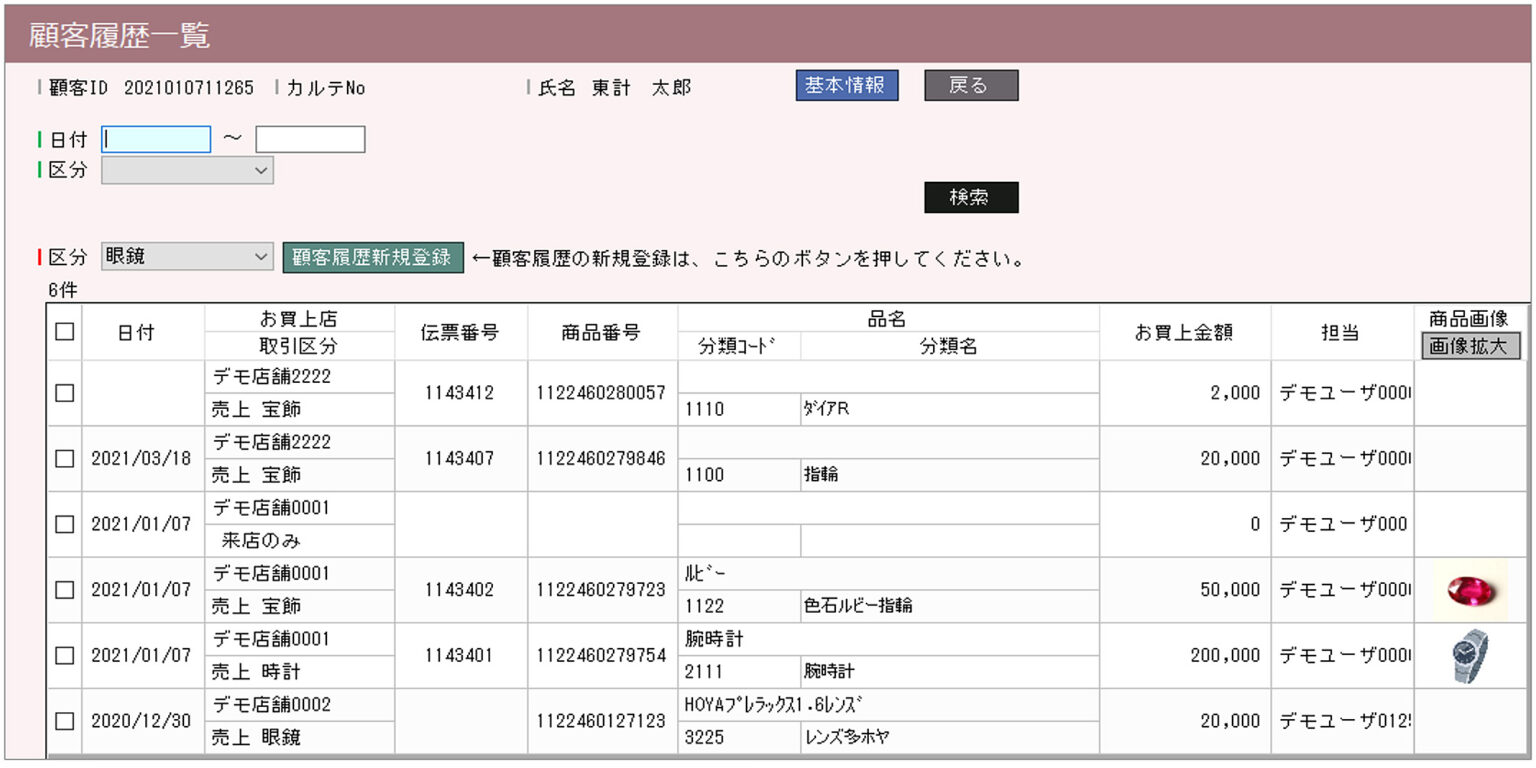Open the empty 区分 filter dropdown

(186, 170)
